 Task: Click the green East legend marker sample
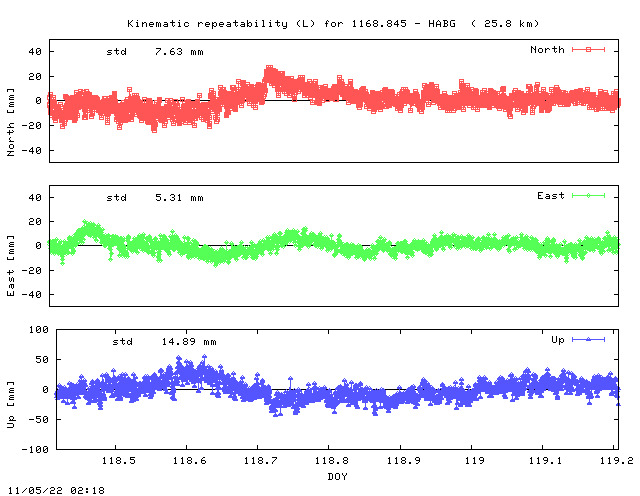click(588, 196)
